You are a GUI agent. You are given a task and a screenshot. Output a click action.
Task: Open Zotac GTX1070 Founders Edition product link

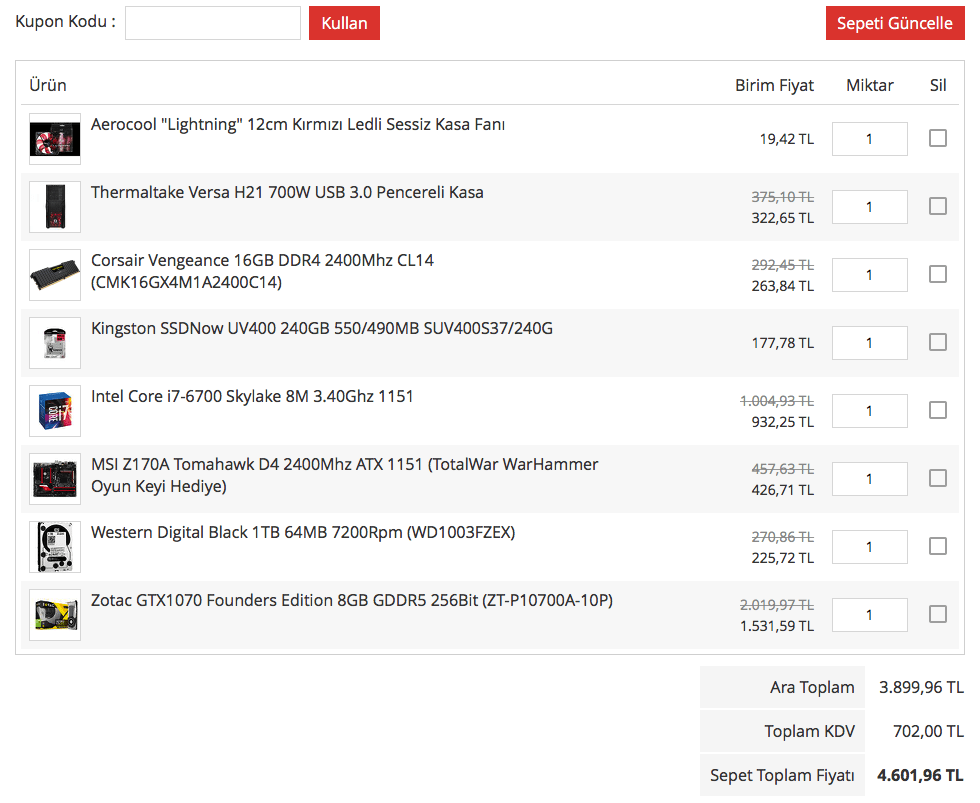click(351, 601)
